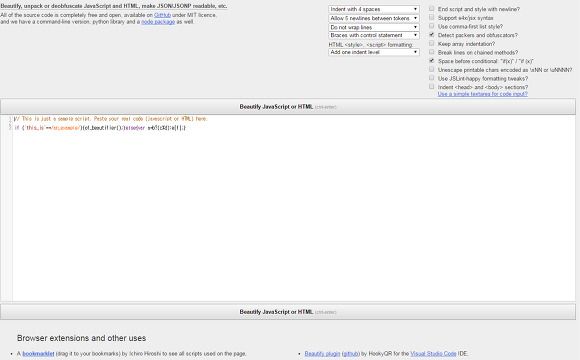This screenshot has height=360, width=580.
Task: Open the GitHub link in the description
Action: pos(162,15)
